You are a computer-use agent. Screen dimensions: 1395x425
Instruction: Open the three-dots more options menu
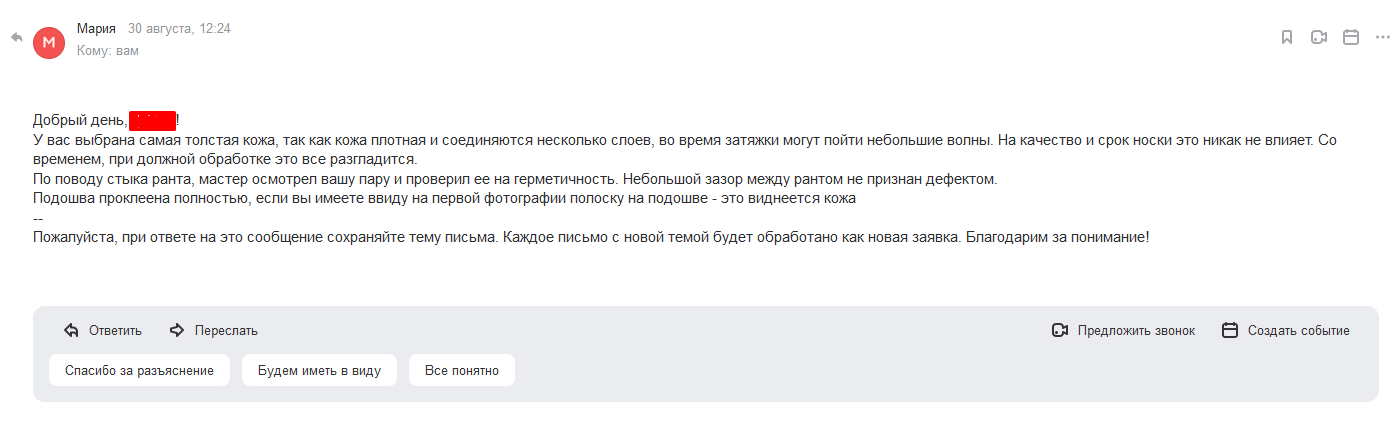[x=1383, y=37]
